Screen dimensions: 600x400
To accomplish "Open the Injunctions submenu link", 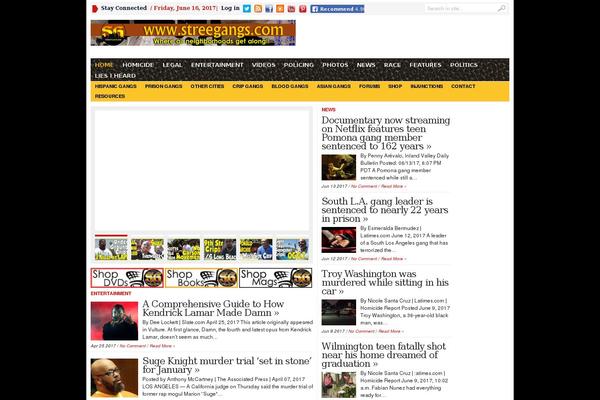I will click(427, 86).
